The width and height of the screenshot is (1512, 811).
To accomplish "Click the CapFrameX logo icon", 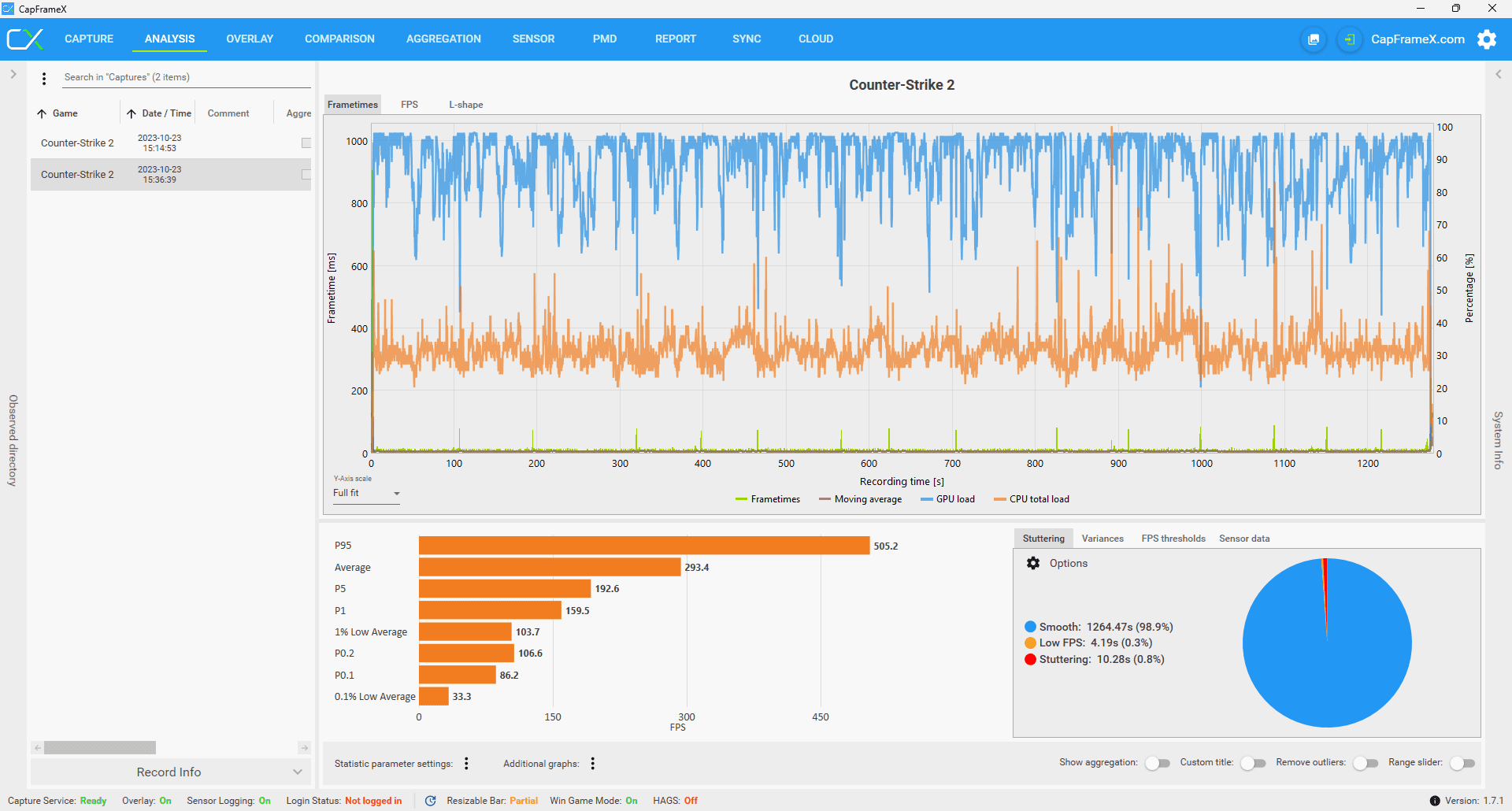I will (24, 39).
